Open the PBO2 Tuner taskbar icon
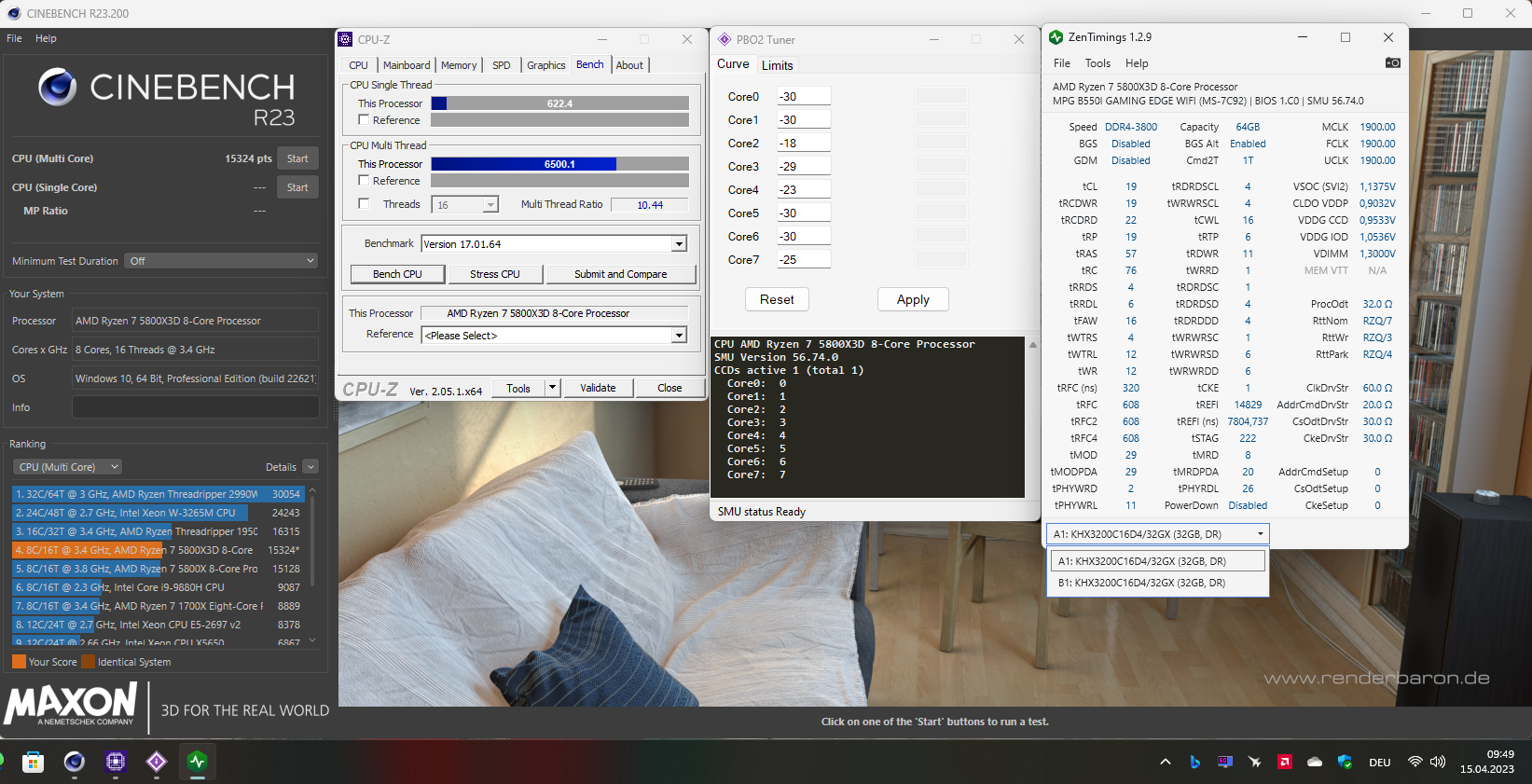The height and width of the screenshot is (784, 1532). click(x=157, y=762)
